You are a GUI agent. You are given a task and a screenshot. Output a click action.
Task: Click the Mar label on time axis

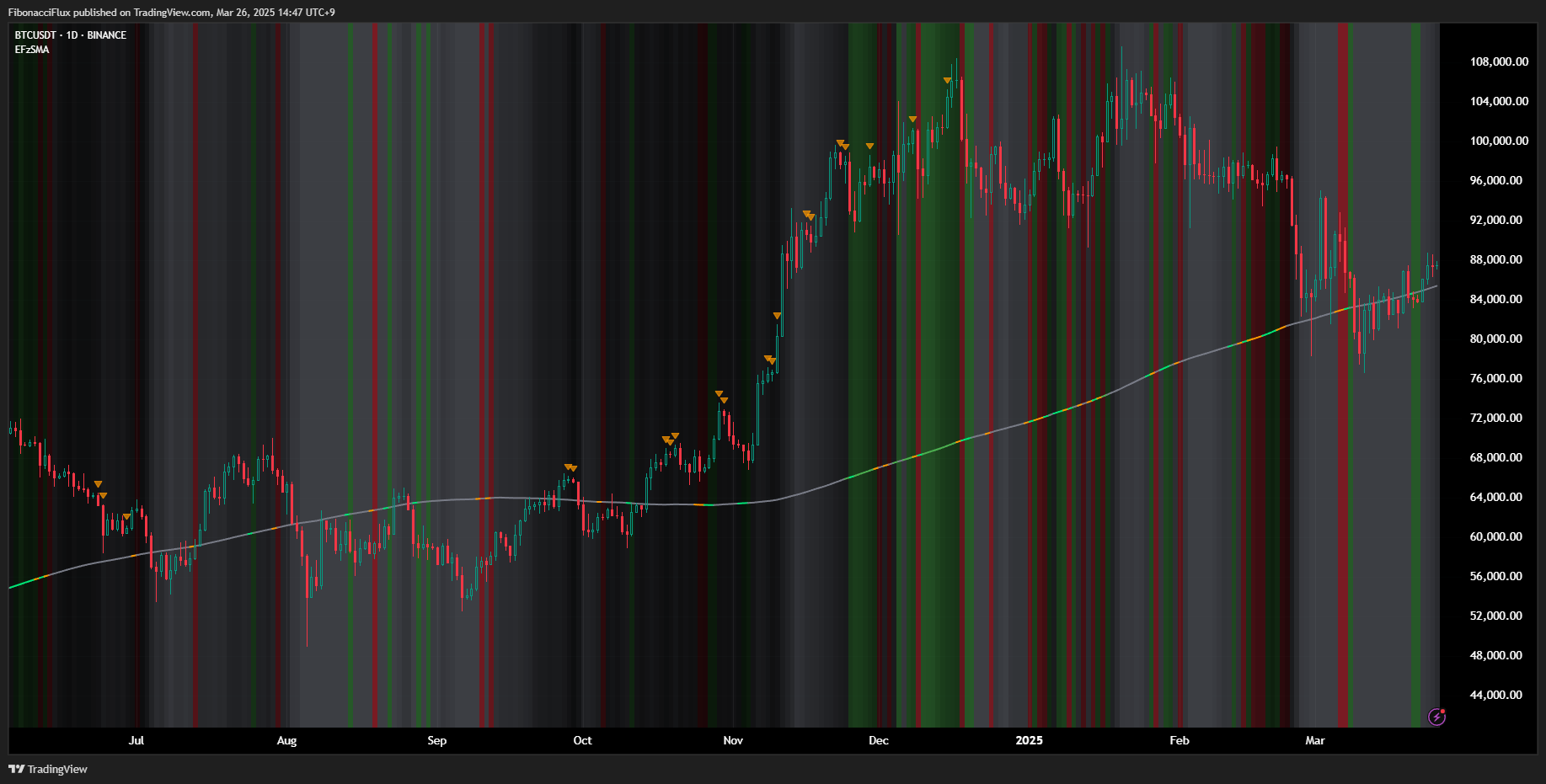(x=1315, y=740)
